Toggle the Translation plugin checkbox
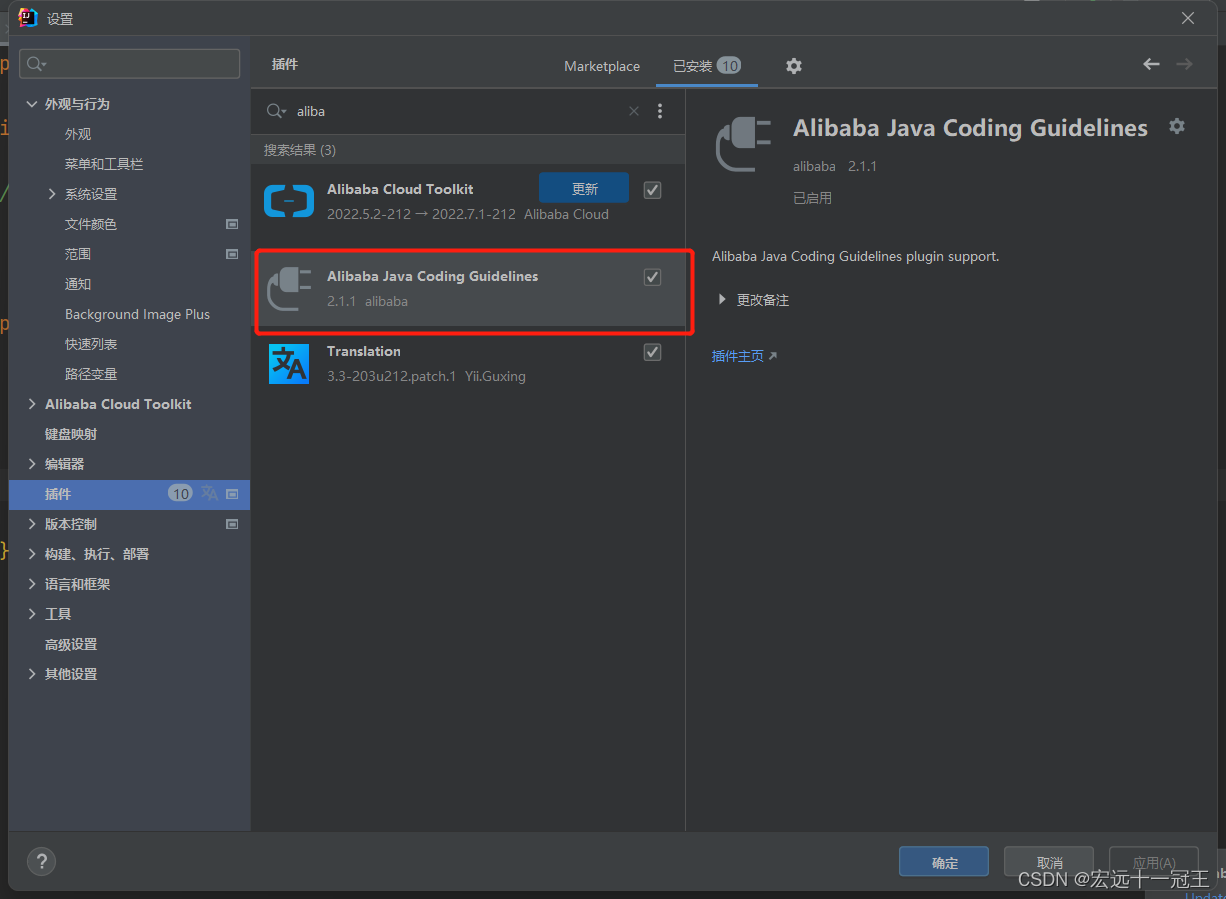This screenshot has width=1226, height=899. point(652,352)
